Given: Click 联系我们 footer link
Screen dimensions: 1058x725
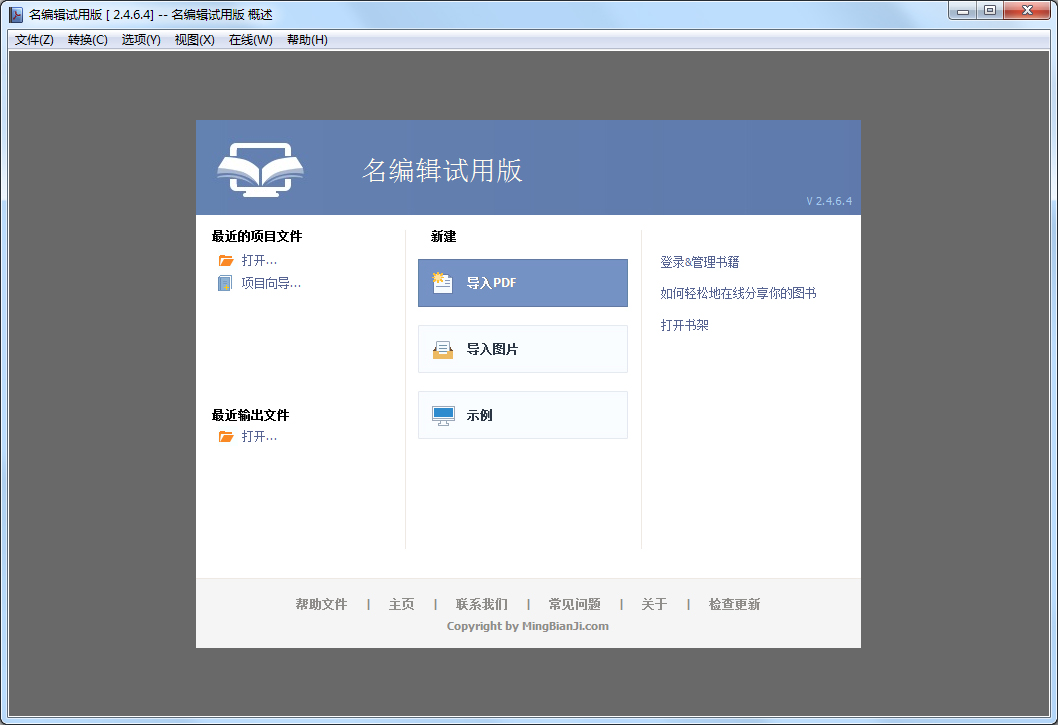Looking at the screenshot, I should point(482,604).
